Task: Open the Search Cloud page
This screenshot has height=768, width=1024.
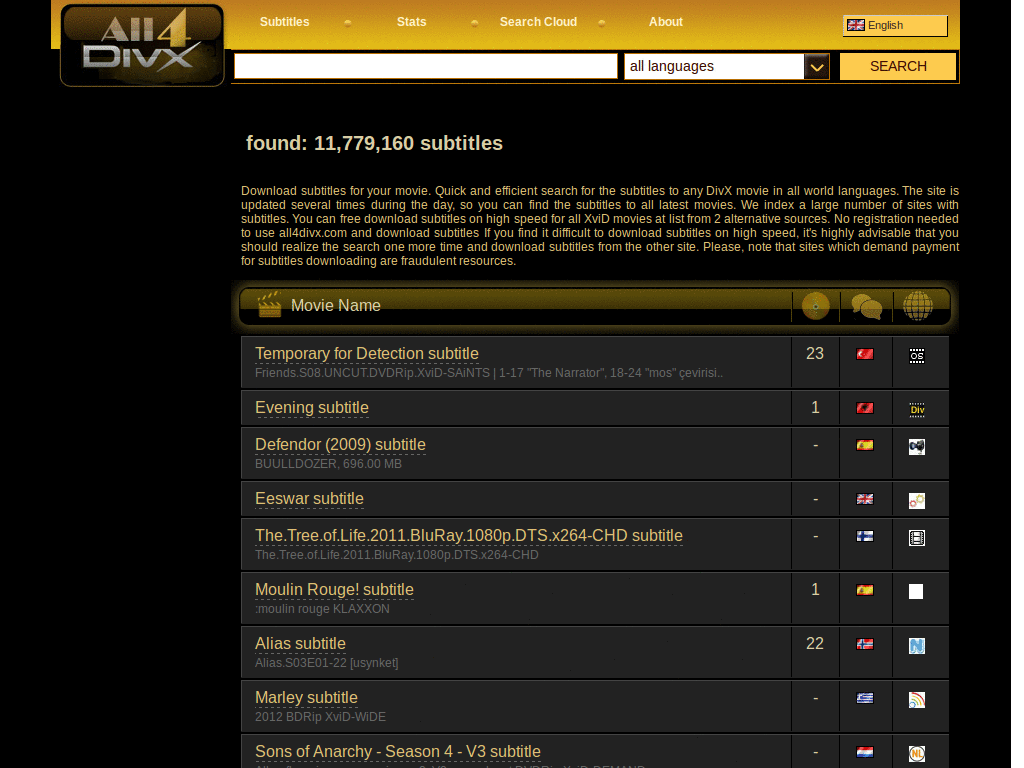Action: 538,22
